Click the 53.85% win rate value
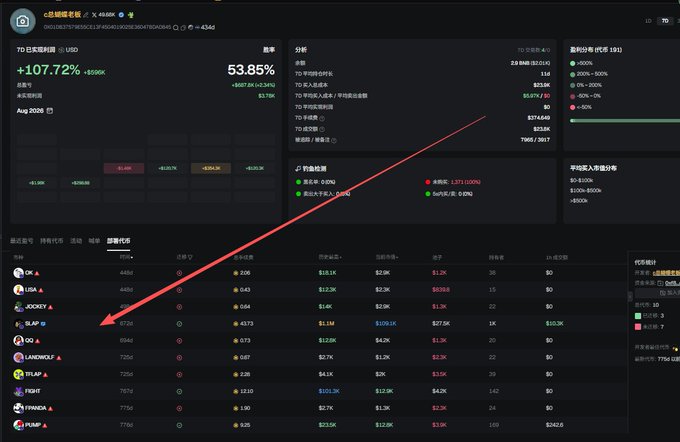 [251, 70]
